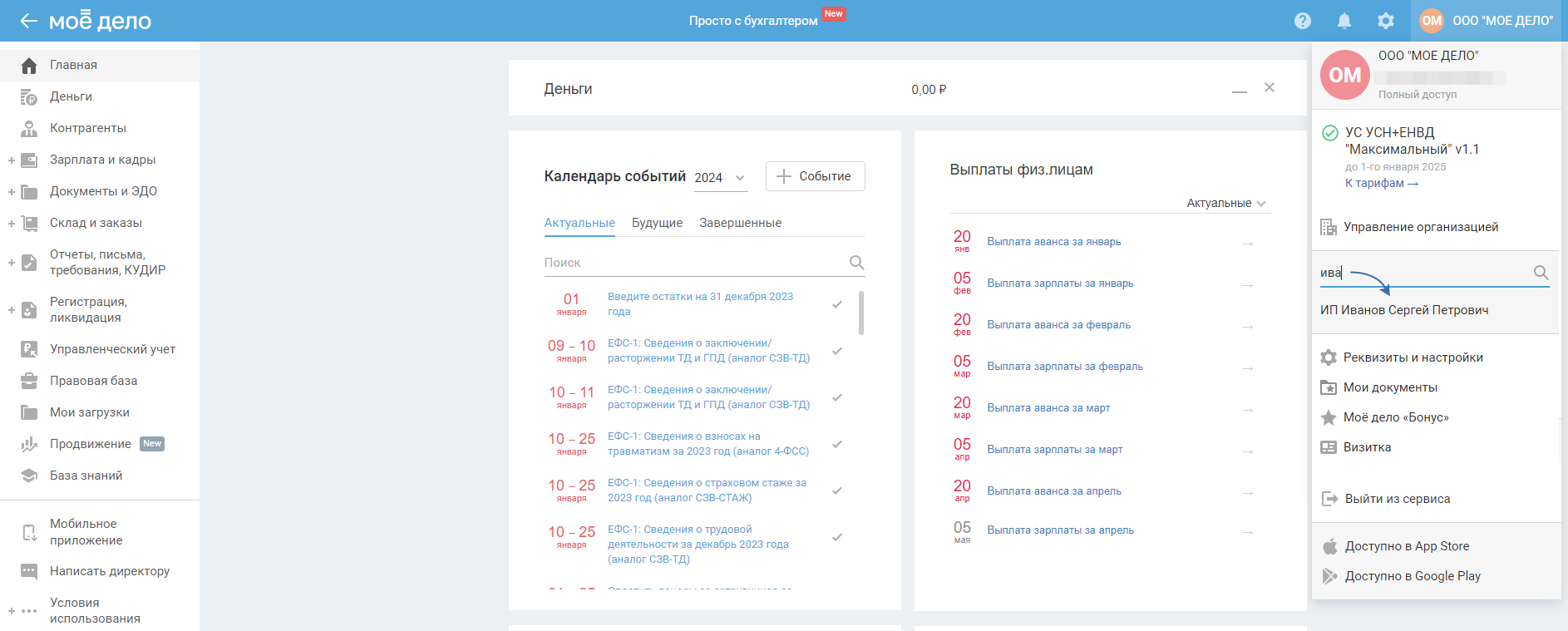Screen dimensions: 1568x631
Task: Expand the Регистрация, ликвидация section
Action: pos(12,310)
